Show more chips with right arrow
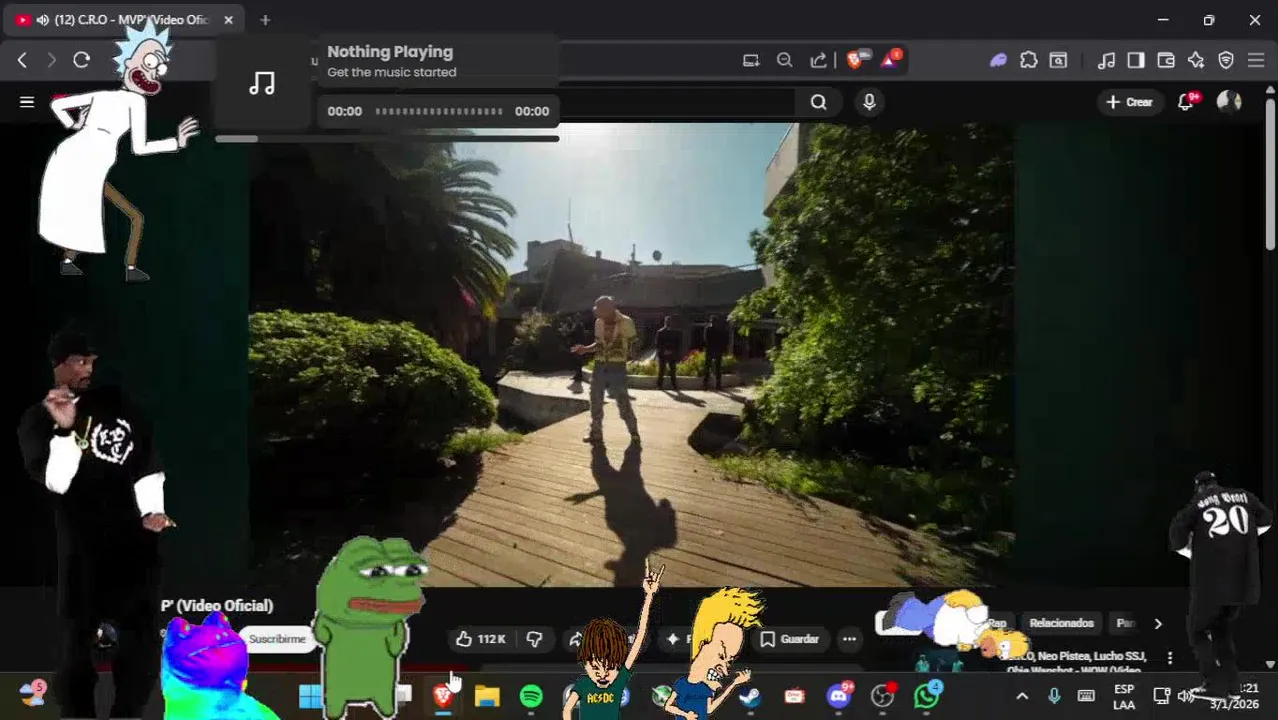 [1158, 623]
